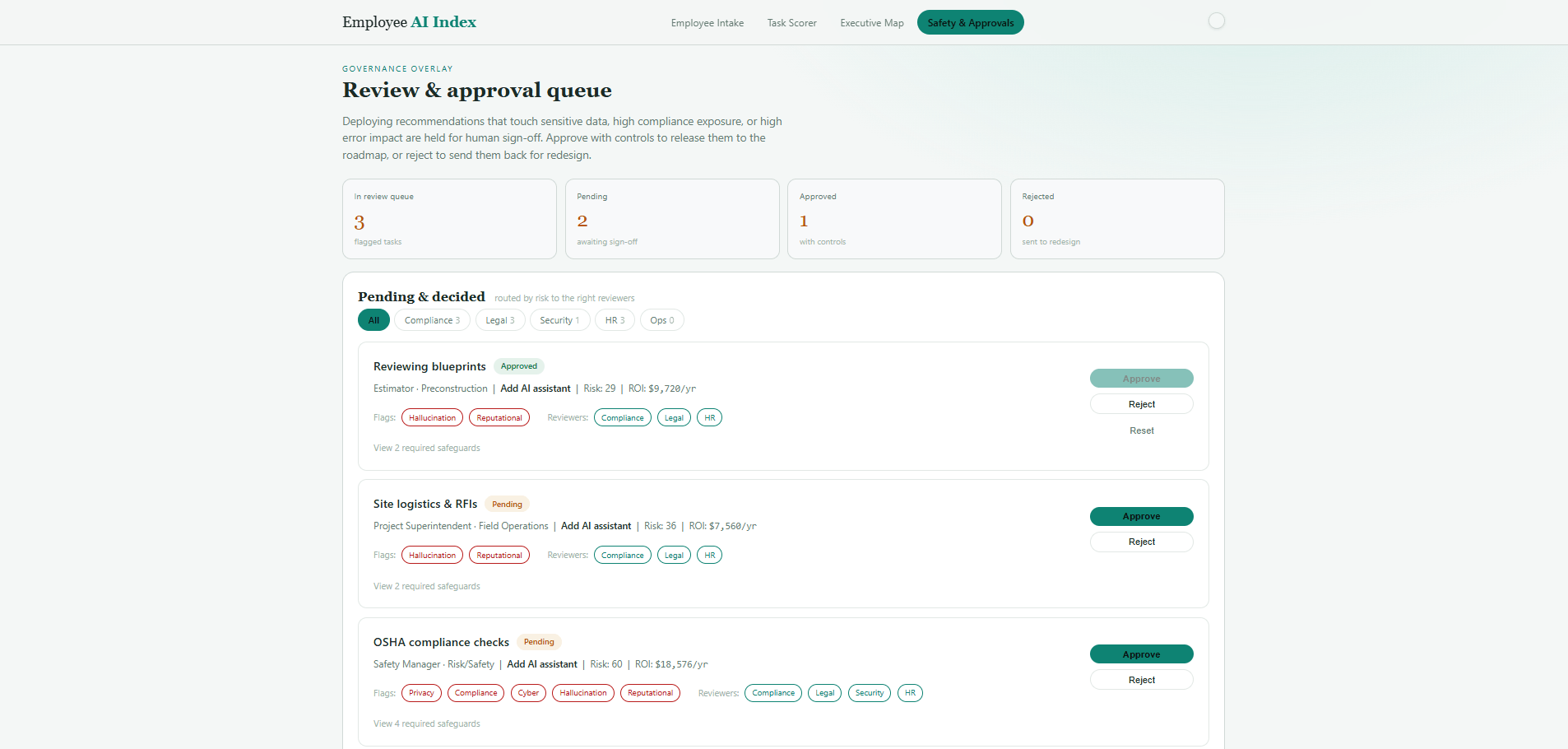Viewport: 1568px width, 749px height.
Task: Click the Pending badge on Site logistics
Action: [x=507, y=505]
